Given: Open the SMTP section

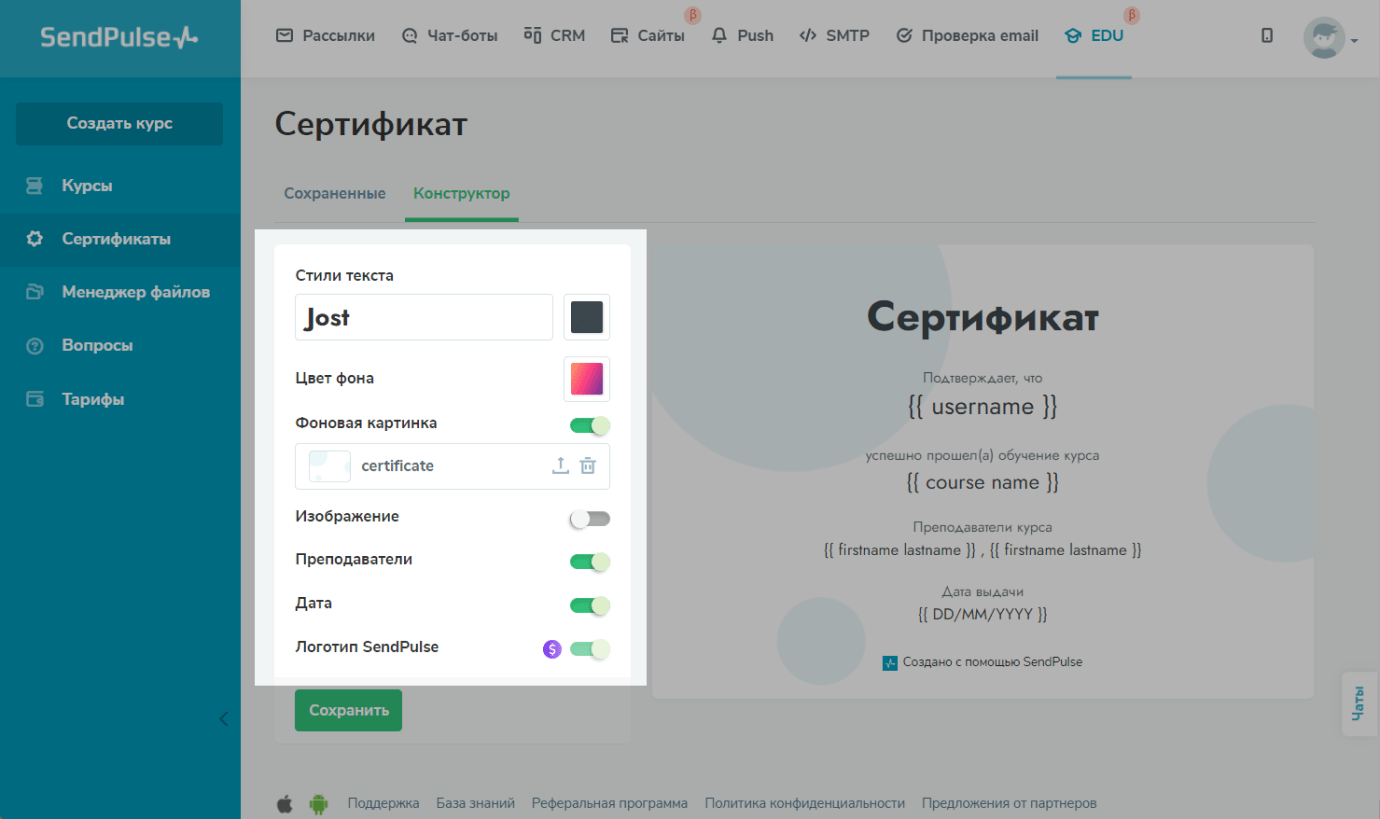Looking at the screenshot, I should [834, 36].
